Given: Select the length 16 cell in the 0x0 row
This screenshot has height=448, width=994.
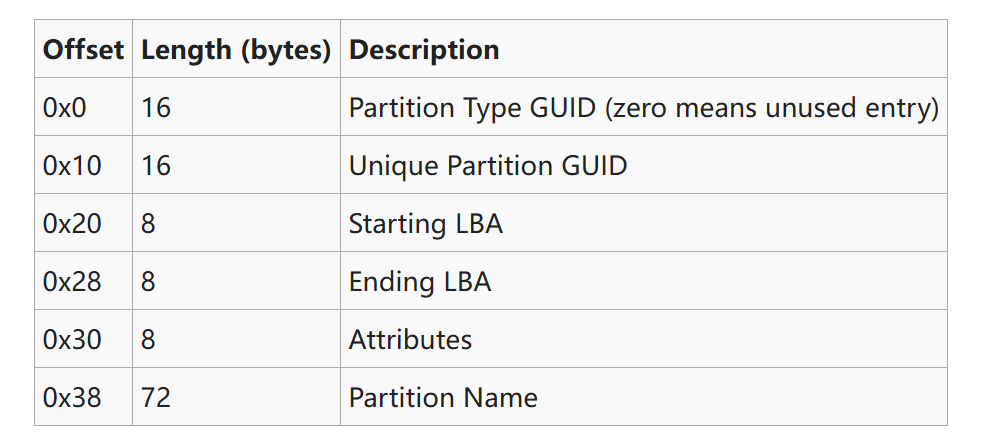Looking at the screenshot, I should 156,107.
